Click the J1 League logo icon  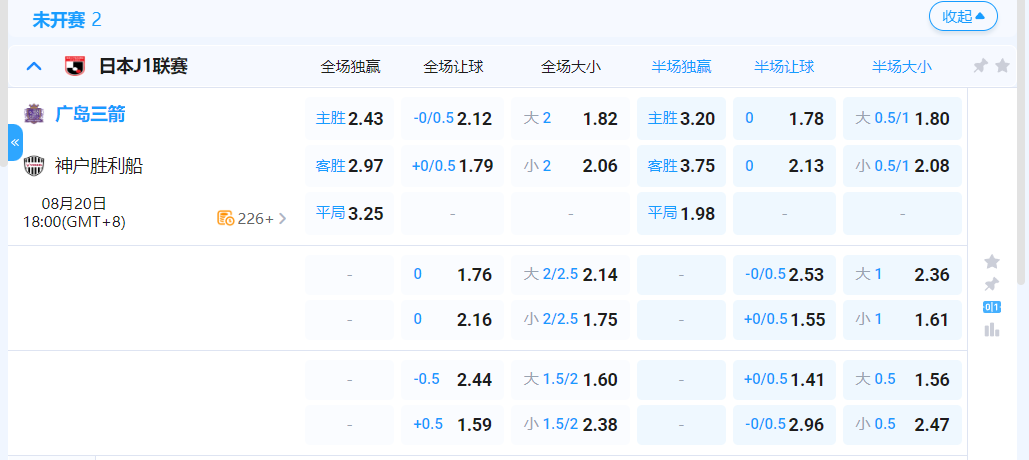pyautogui.click(x=74, y=67)
